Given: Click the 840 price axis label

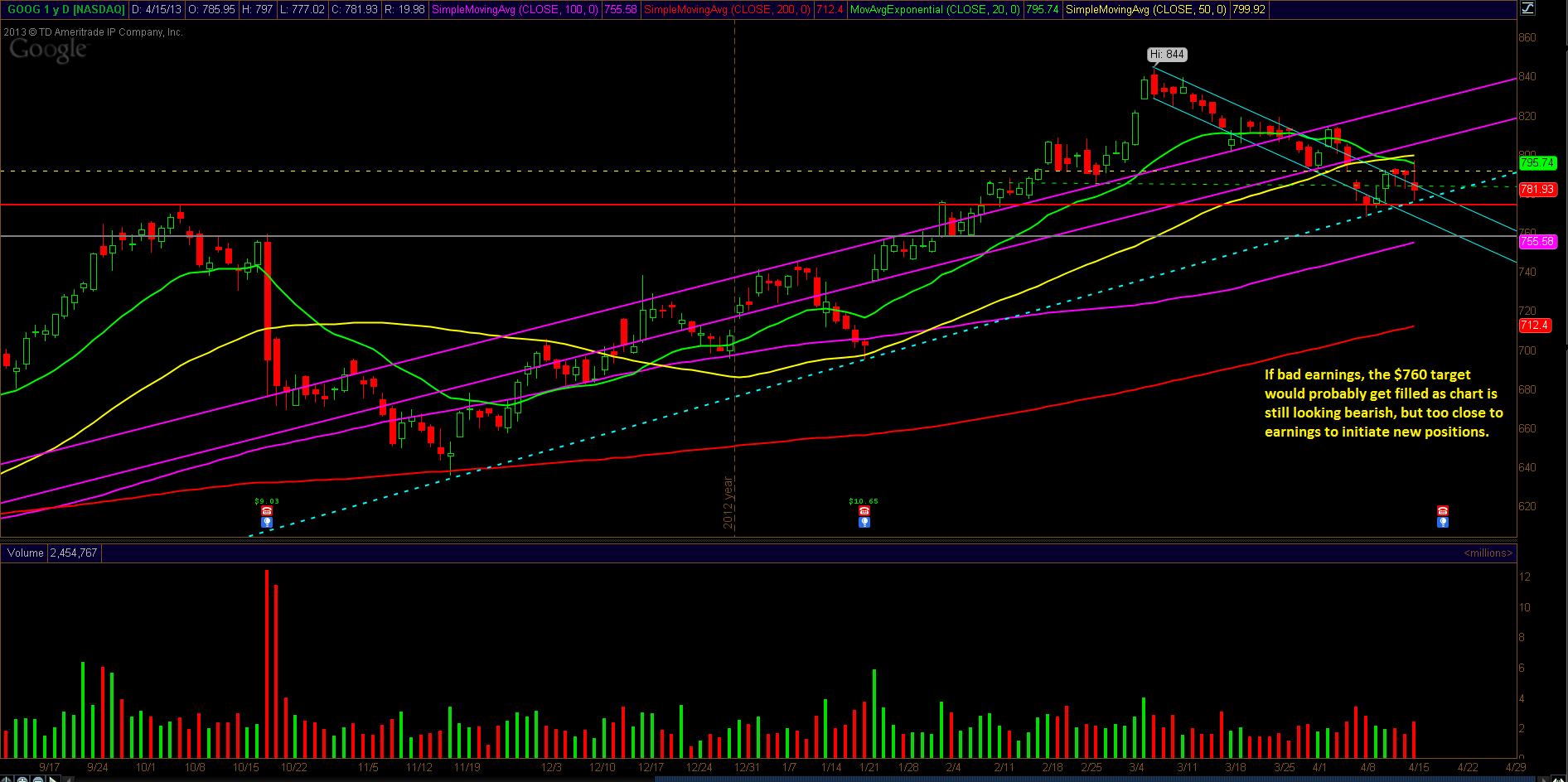Looking at the screenshot, I should pos(1527,76).
